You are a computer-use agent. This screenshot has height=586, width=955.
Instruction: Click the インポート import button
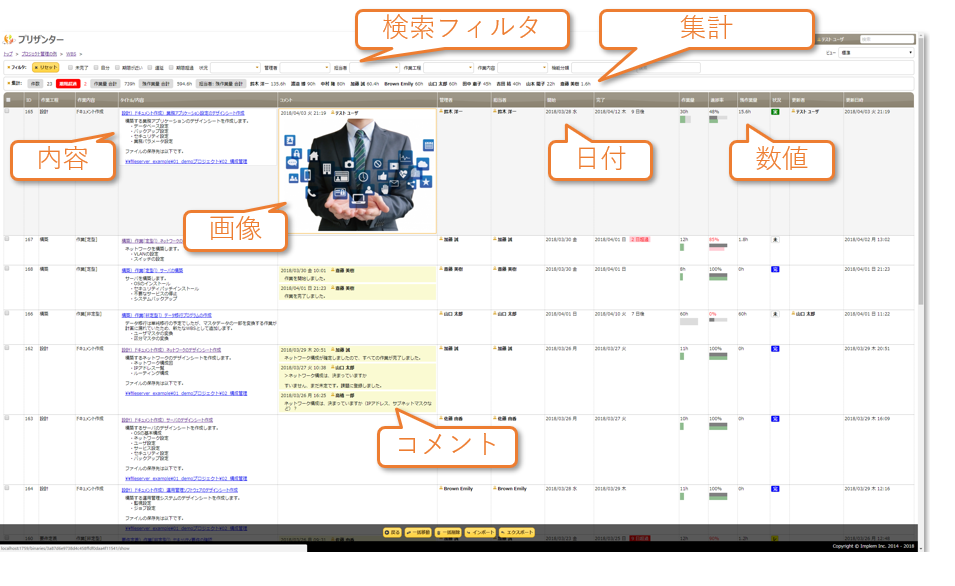coord(480,532)
